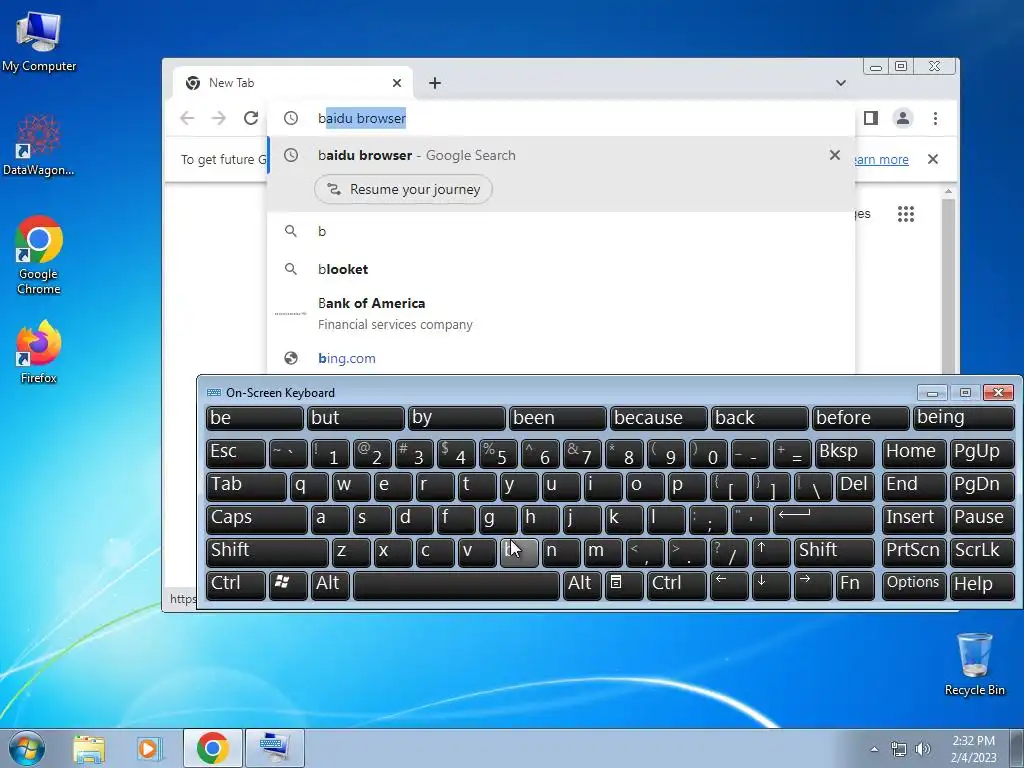Select the plain 'b' search suggestion
The width and height of the screenshot is (1024, 768).
pos(561,231)
